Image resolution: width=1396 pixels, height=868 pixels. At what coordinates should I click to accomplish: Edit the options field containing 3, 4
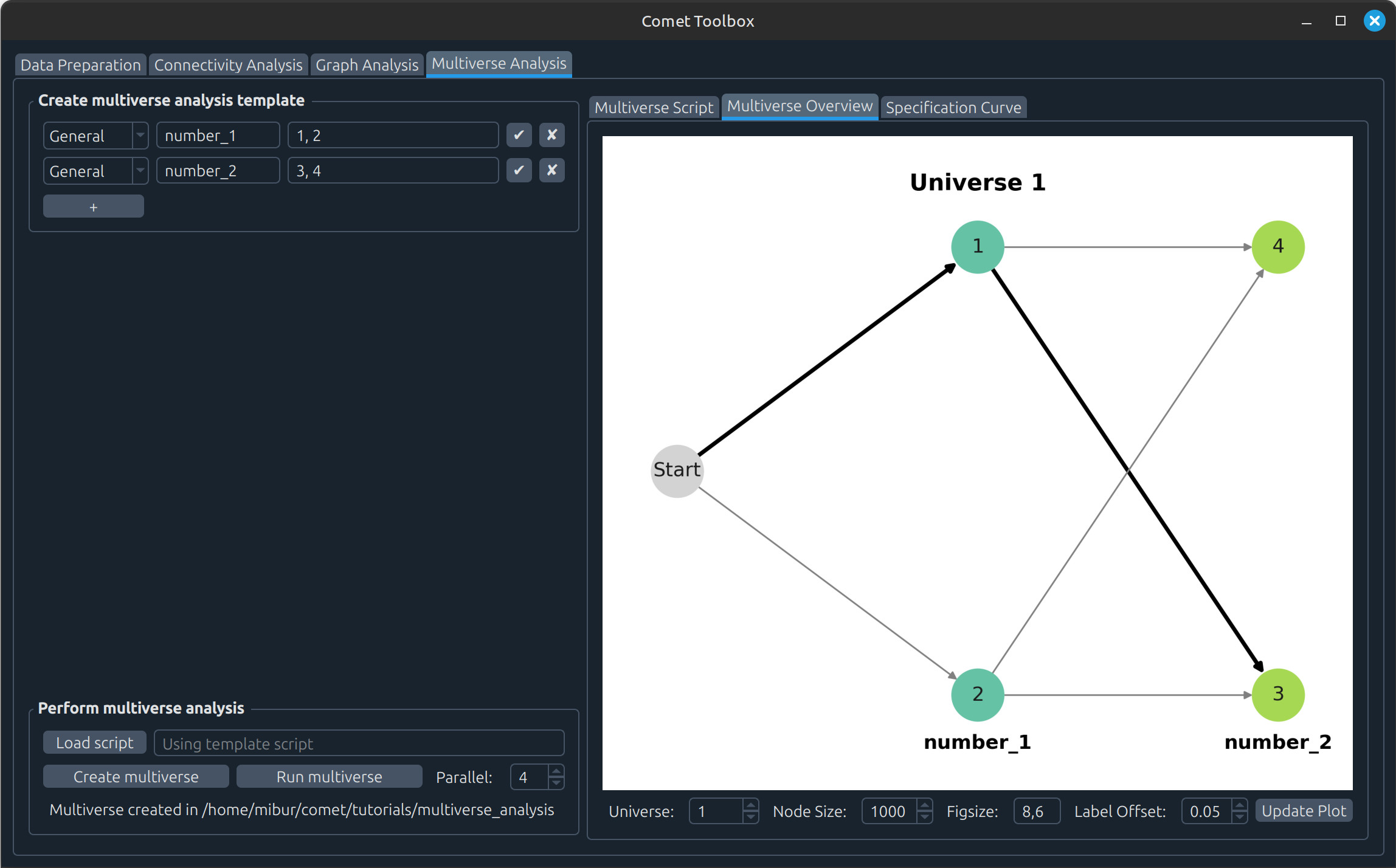coord(393,171)
